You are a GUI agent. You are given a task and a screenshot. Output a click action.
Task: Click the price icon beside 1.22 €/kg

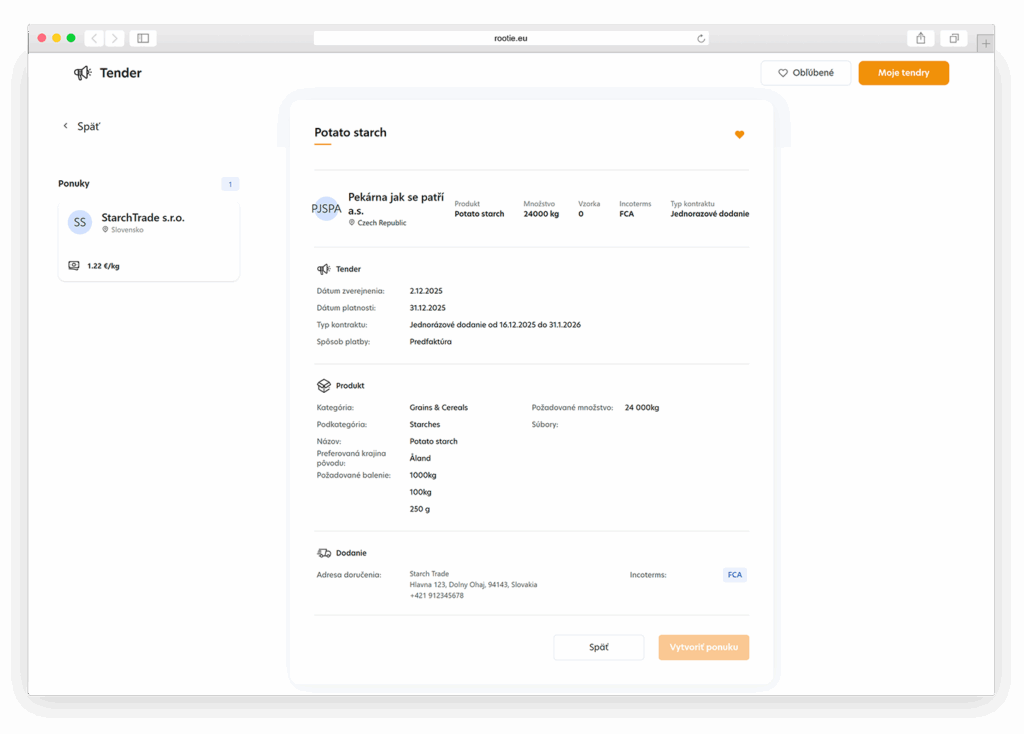click(x=74, y=266)
